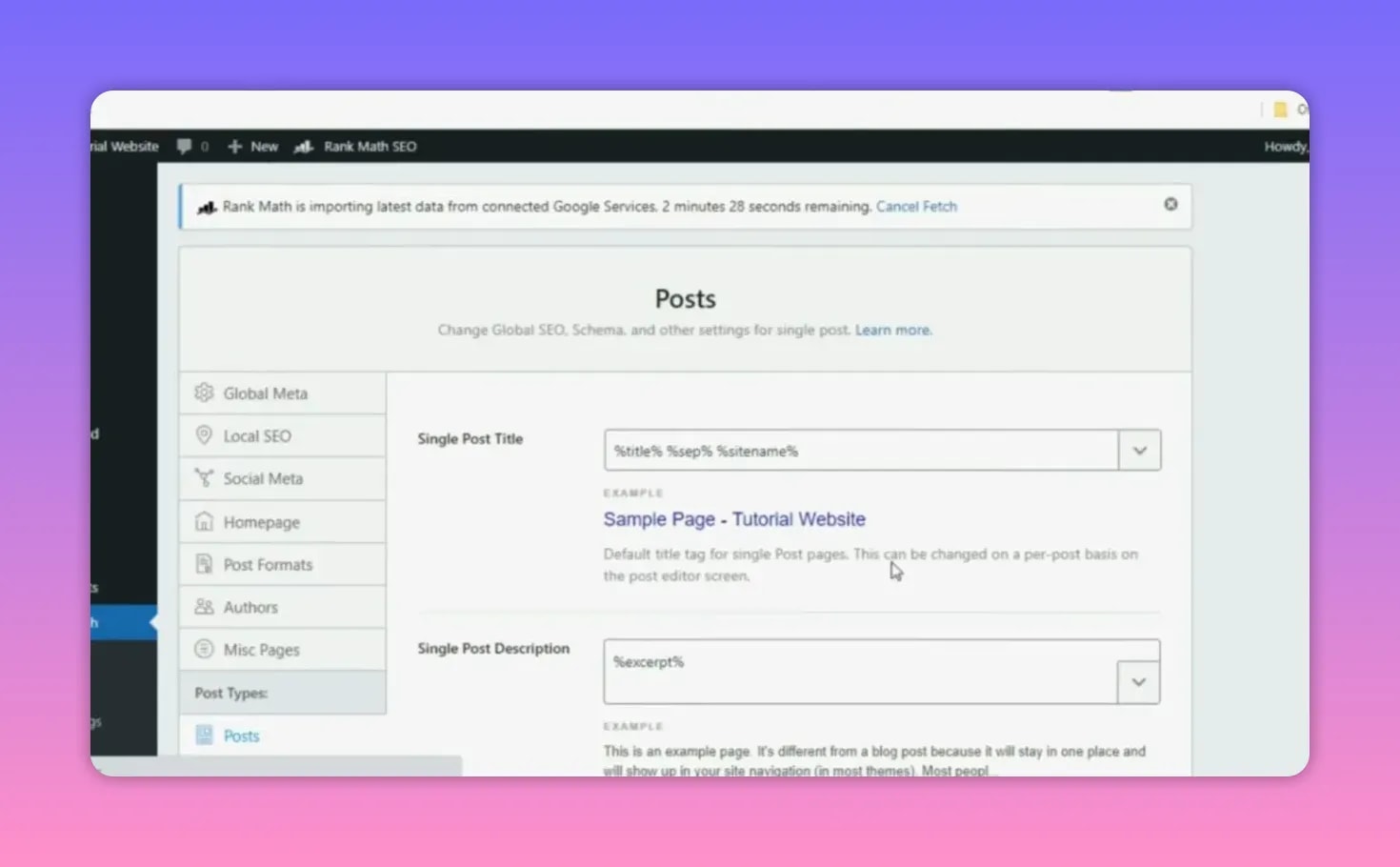1400x867 pixels.
Task: Open the Rank Math SEO chart icon
Action: coord(302,146)
